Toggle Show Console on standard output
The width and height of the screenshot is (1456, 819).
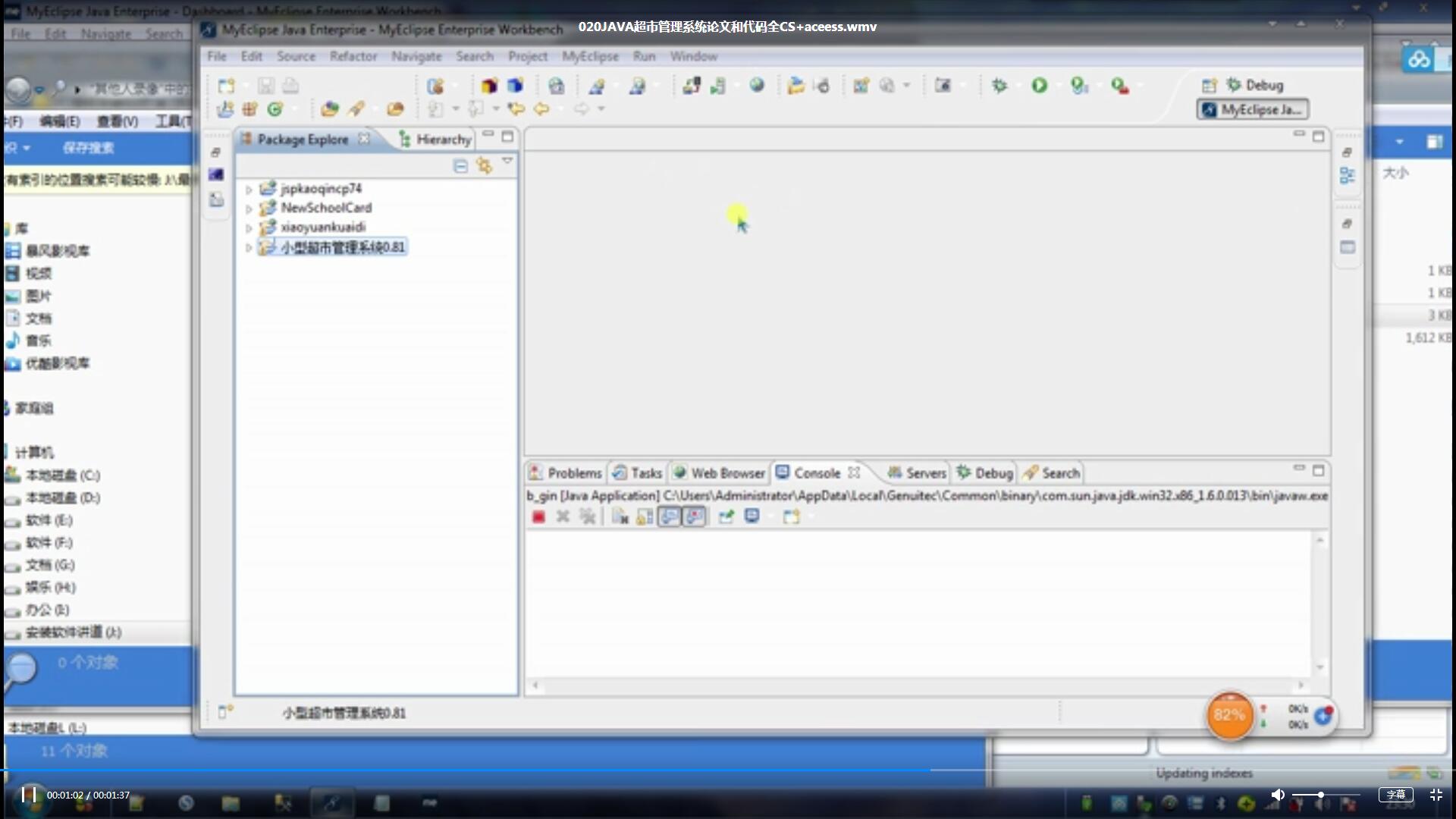coord(669,517)
